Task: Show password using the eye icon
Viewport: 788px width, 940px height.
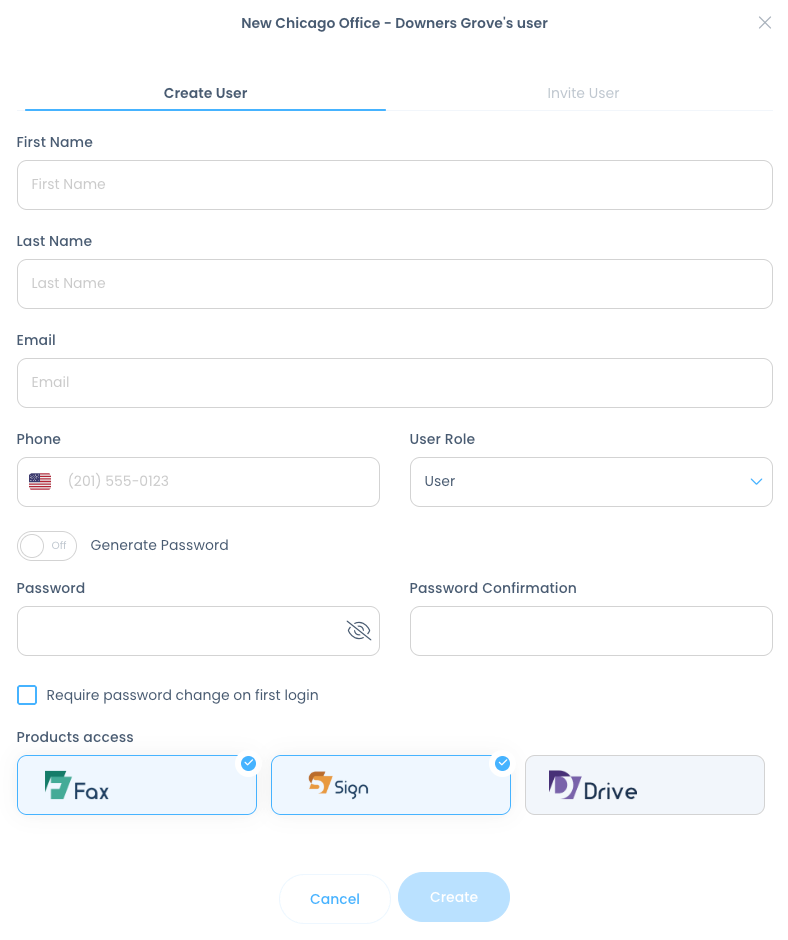Action: coord(358,630)
